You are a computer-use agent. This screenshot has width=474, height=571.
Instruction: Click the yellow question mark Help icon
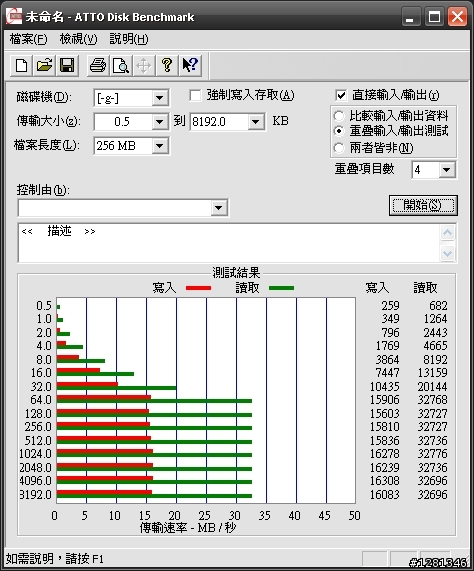pos(167,66)
